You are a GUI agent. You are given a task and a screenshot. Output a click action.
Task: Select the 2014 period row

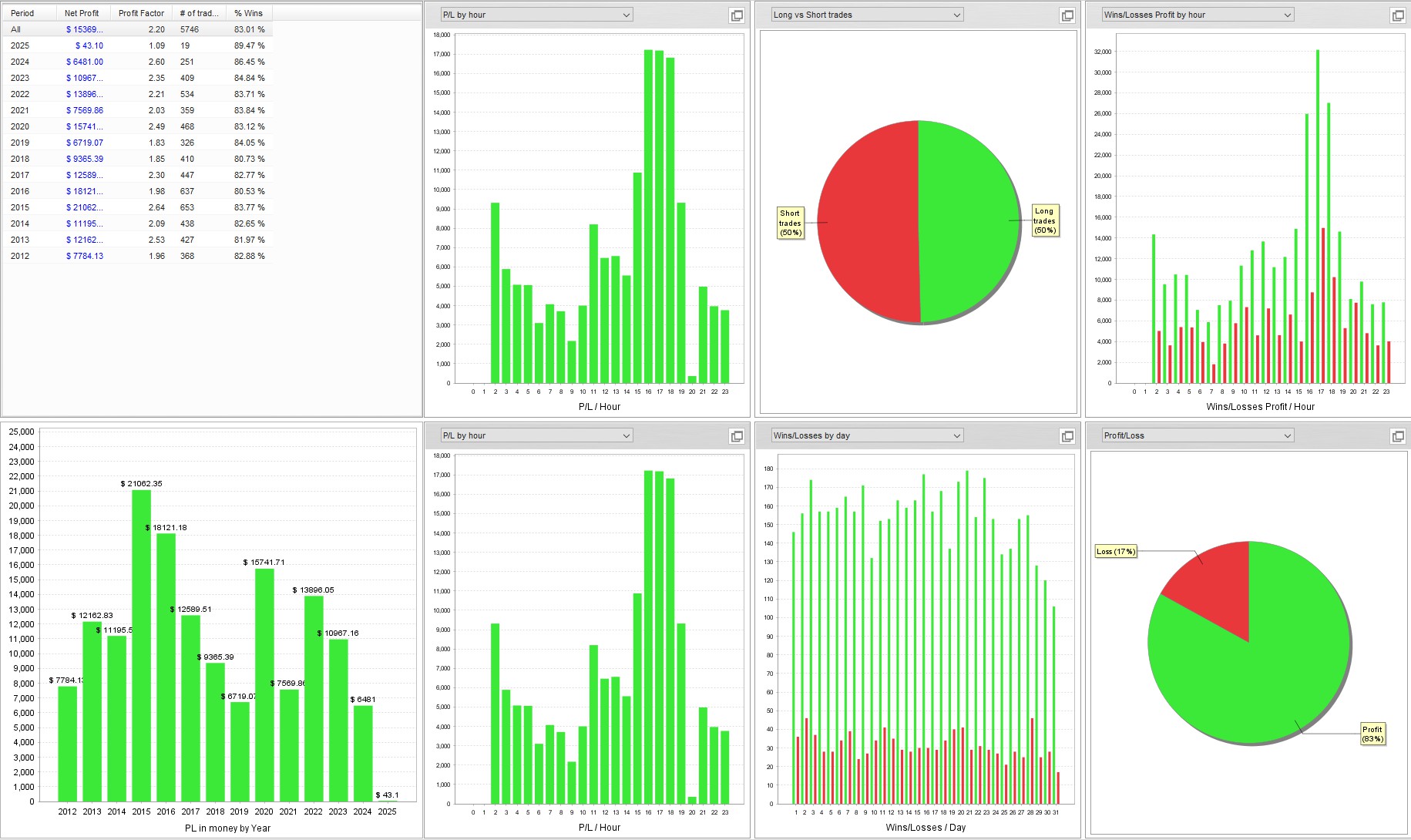(137, 223)
